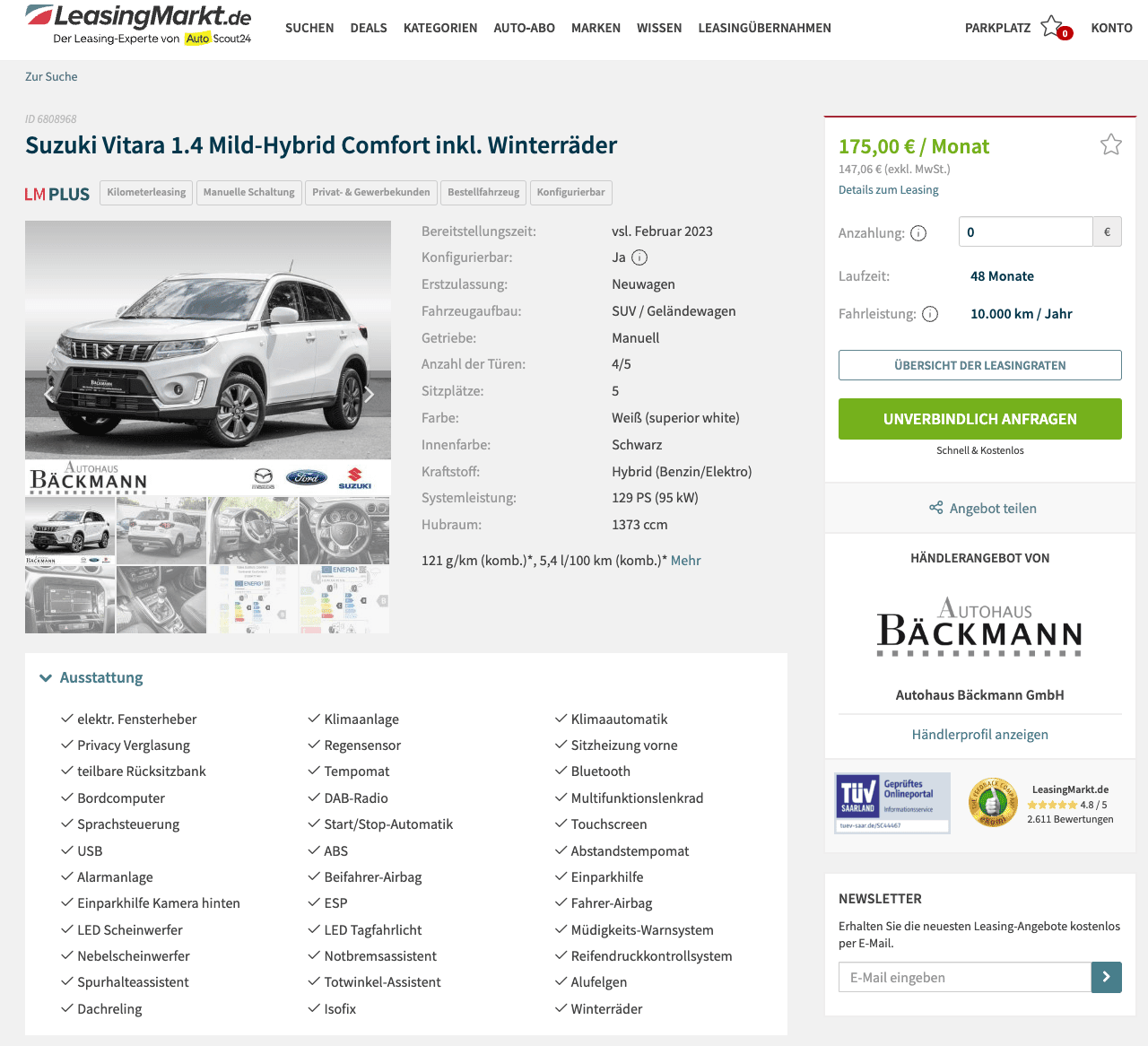Select the interior door view thumbnail
Screen dimensions: 1148x1046
pos(253,530)
